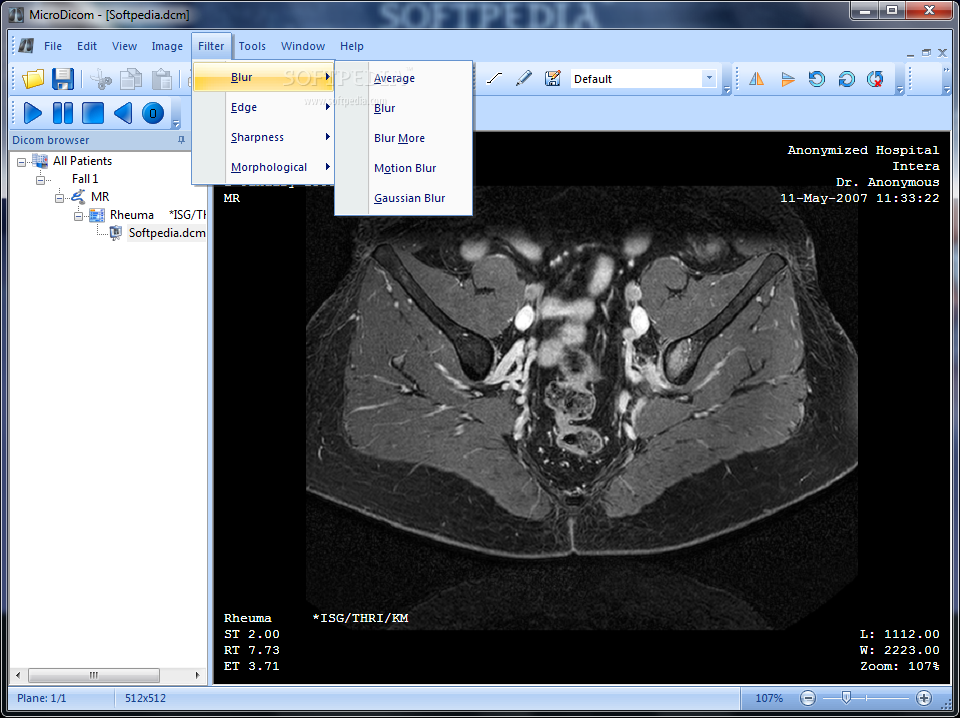This screenshot has height=718, width=960.
Task: Flip the image vertically
Action: tap(787, 78)
